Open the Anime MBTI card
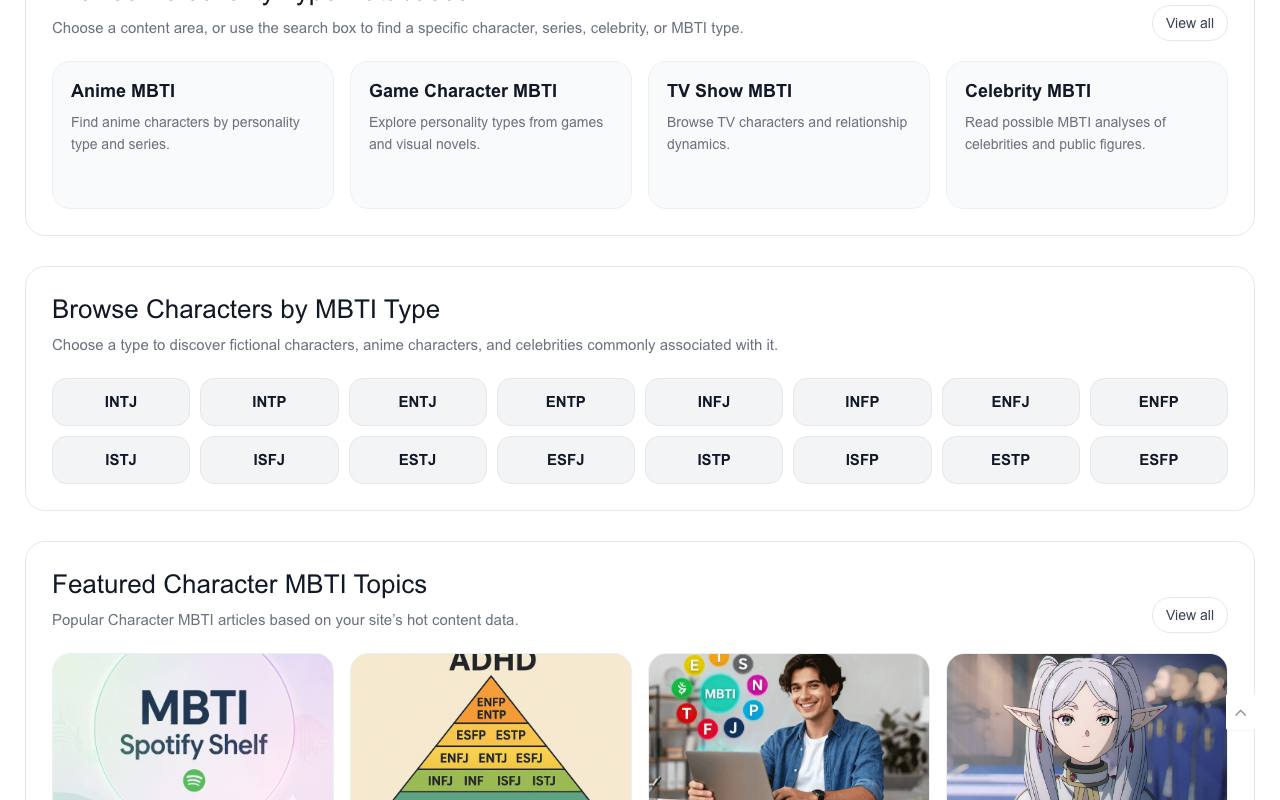Screen dimensions: 1280x800 [x=193, y=135]
